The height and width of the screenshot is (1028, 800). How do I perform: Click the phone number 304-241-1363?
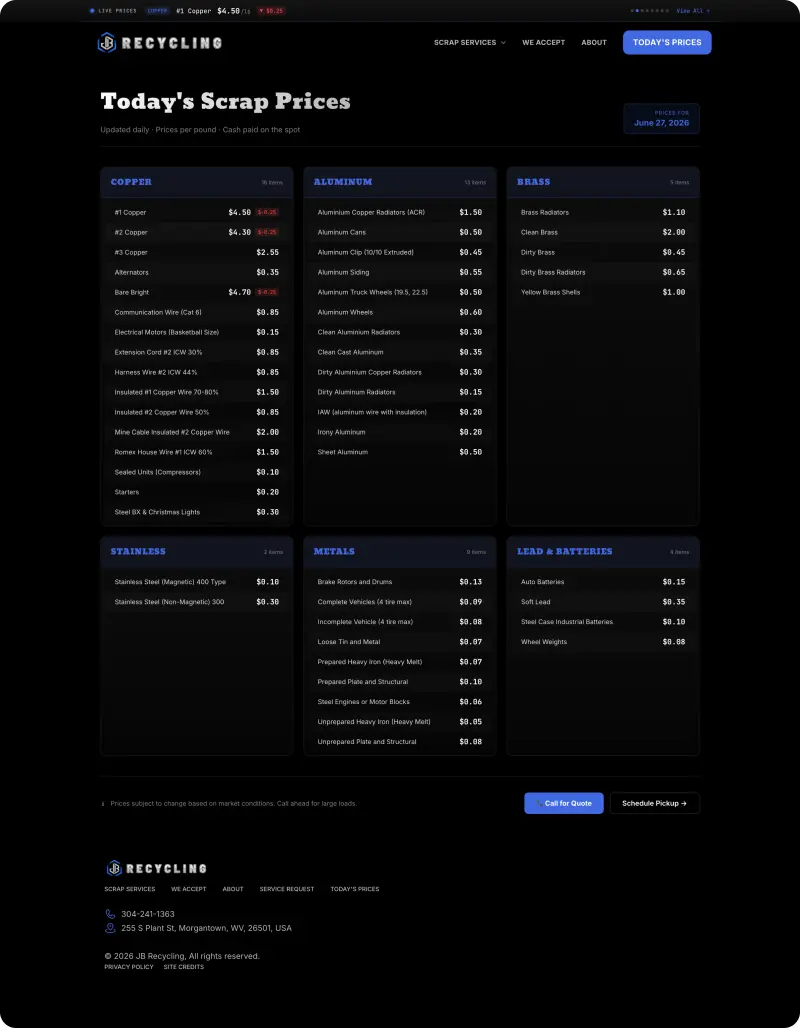[148, 914]
